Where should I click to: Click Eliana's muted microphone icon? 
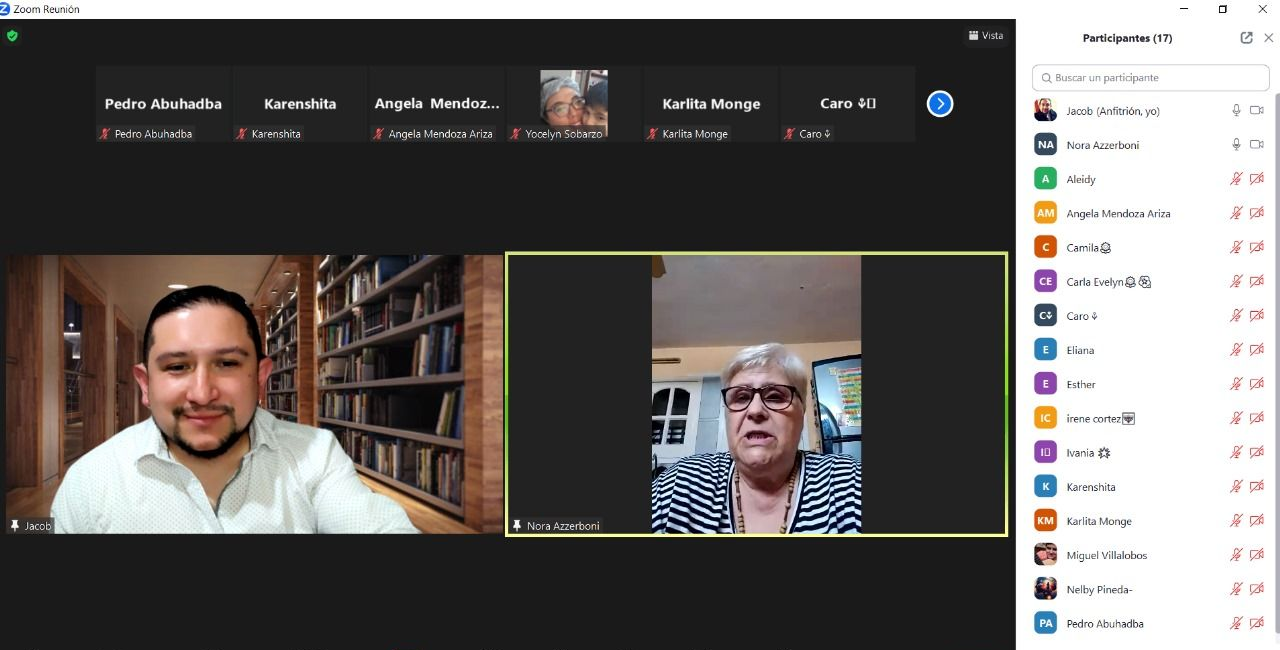tap(1236, 350)
